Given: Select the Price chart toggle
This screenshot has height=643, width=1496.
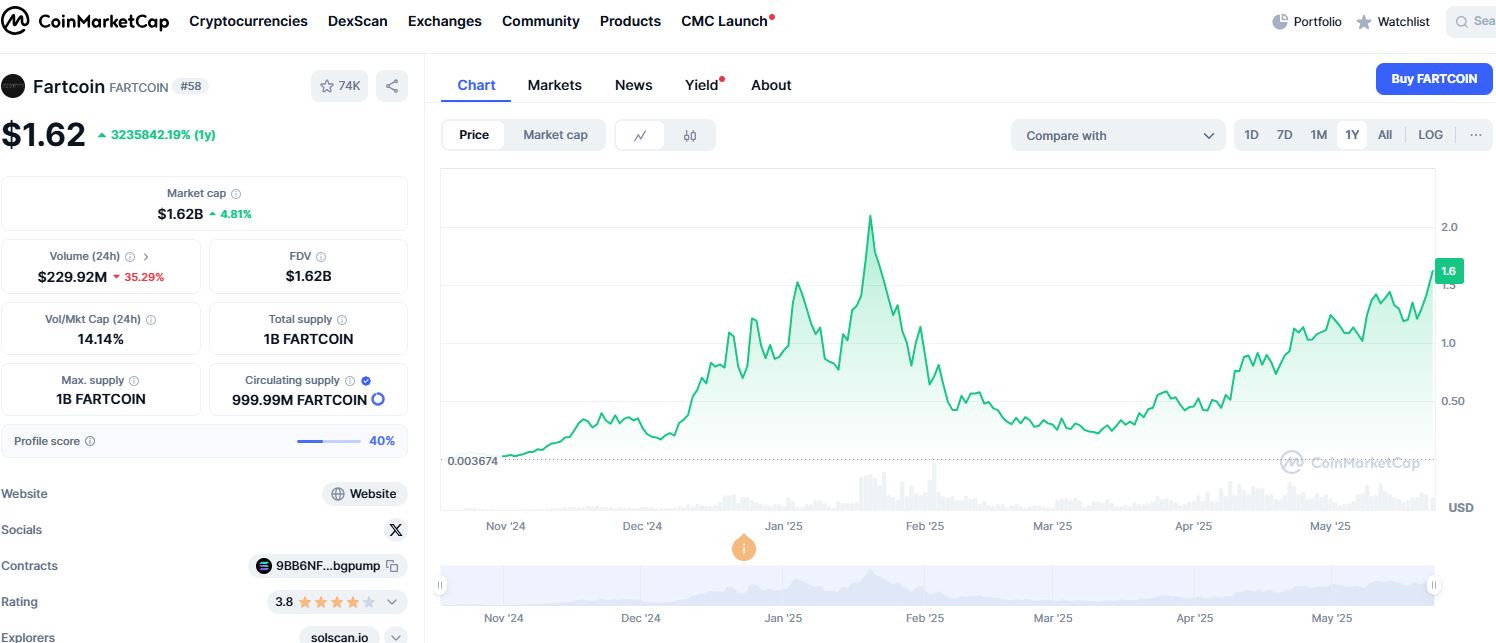Looking at the screenshot, I should [474, 135].
